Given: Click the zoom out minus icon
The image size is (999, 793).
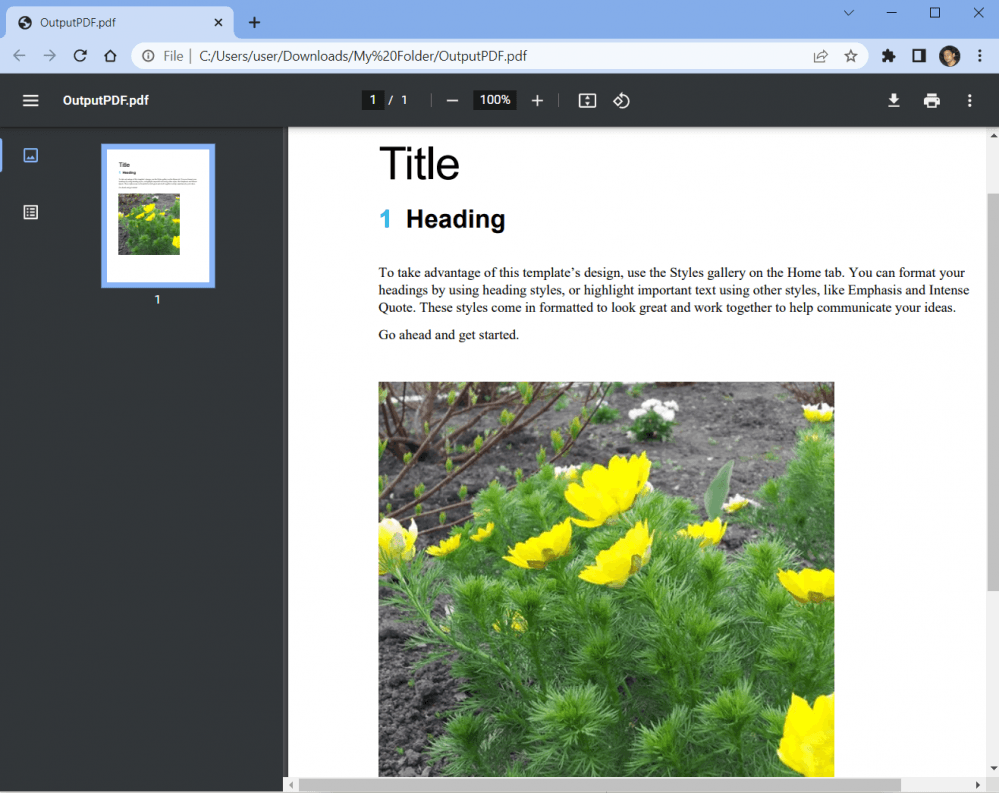Looking at the screenshot, I should pos(452,100).
